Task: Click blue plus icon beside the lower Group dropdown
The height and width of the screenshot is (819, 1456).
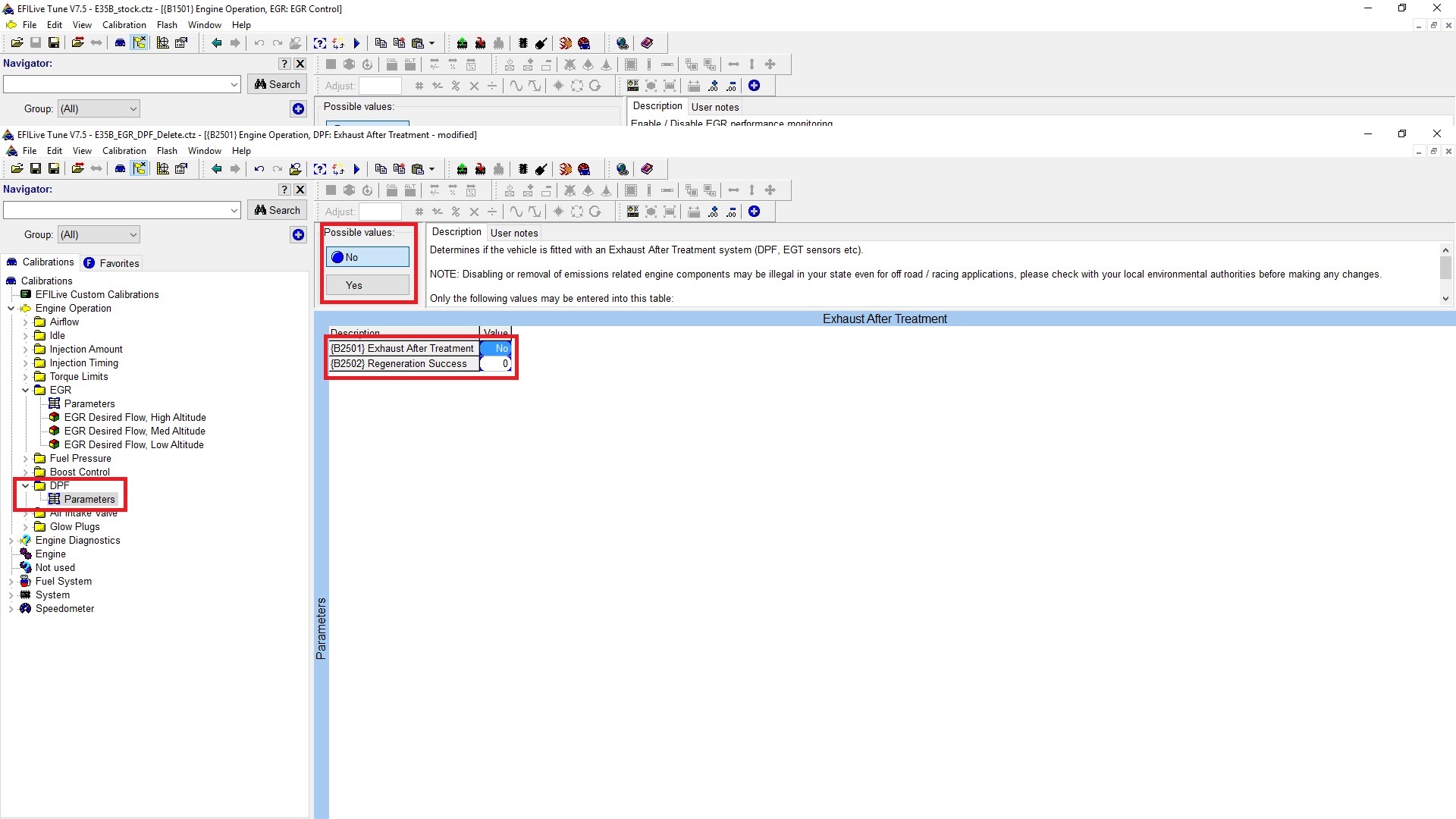Action: click(x=298, y=235)
